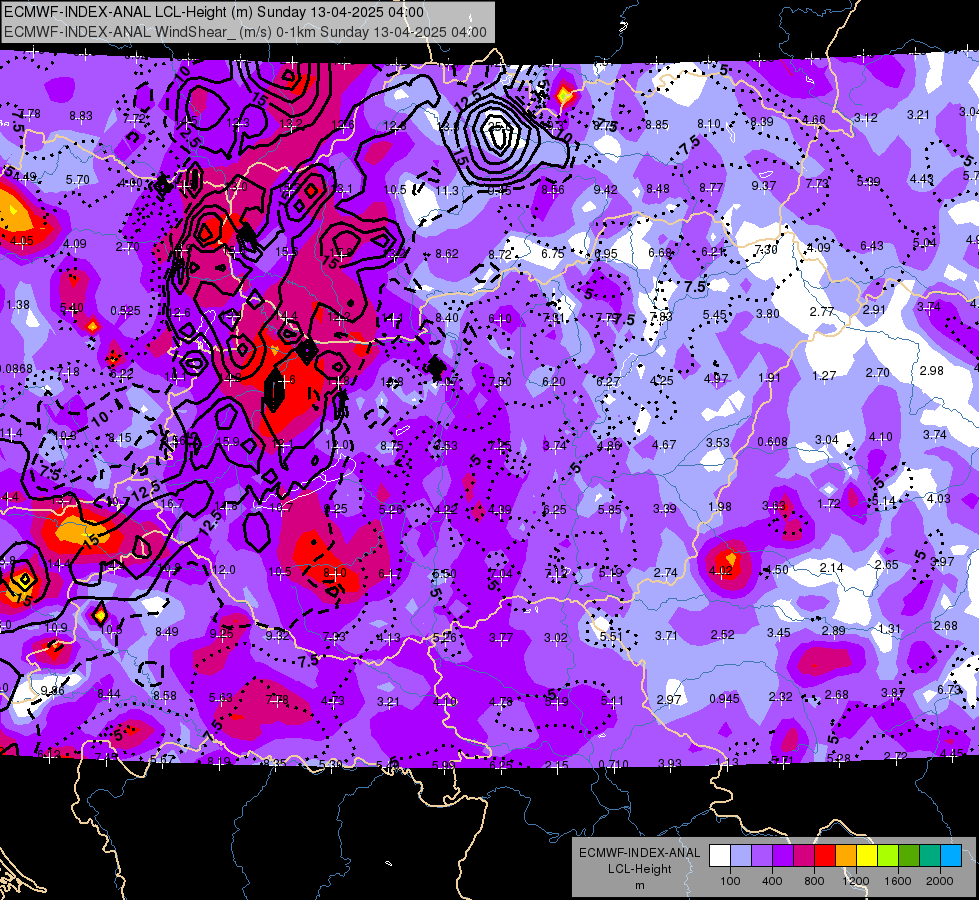The width and height of the screenshot is (979, 900).
Task: Click the wind shear value 2.77
Action: [822, 312]
